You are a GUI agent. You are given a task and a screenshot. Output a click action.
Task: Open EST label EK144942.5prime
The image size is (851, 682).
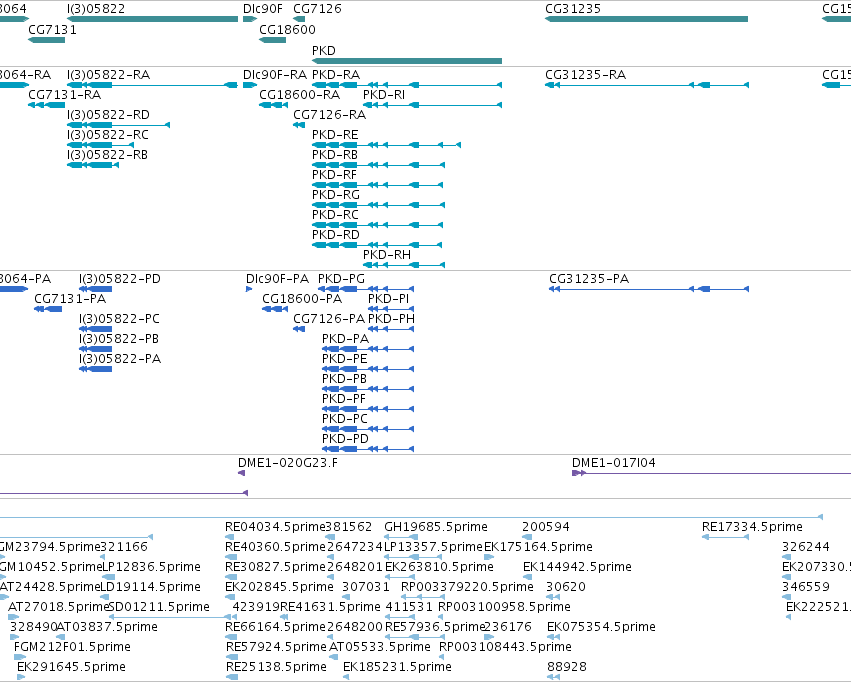pos(577,566)
